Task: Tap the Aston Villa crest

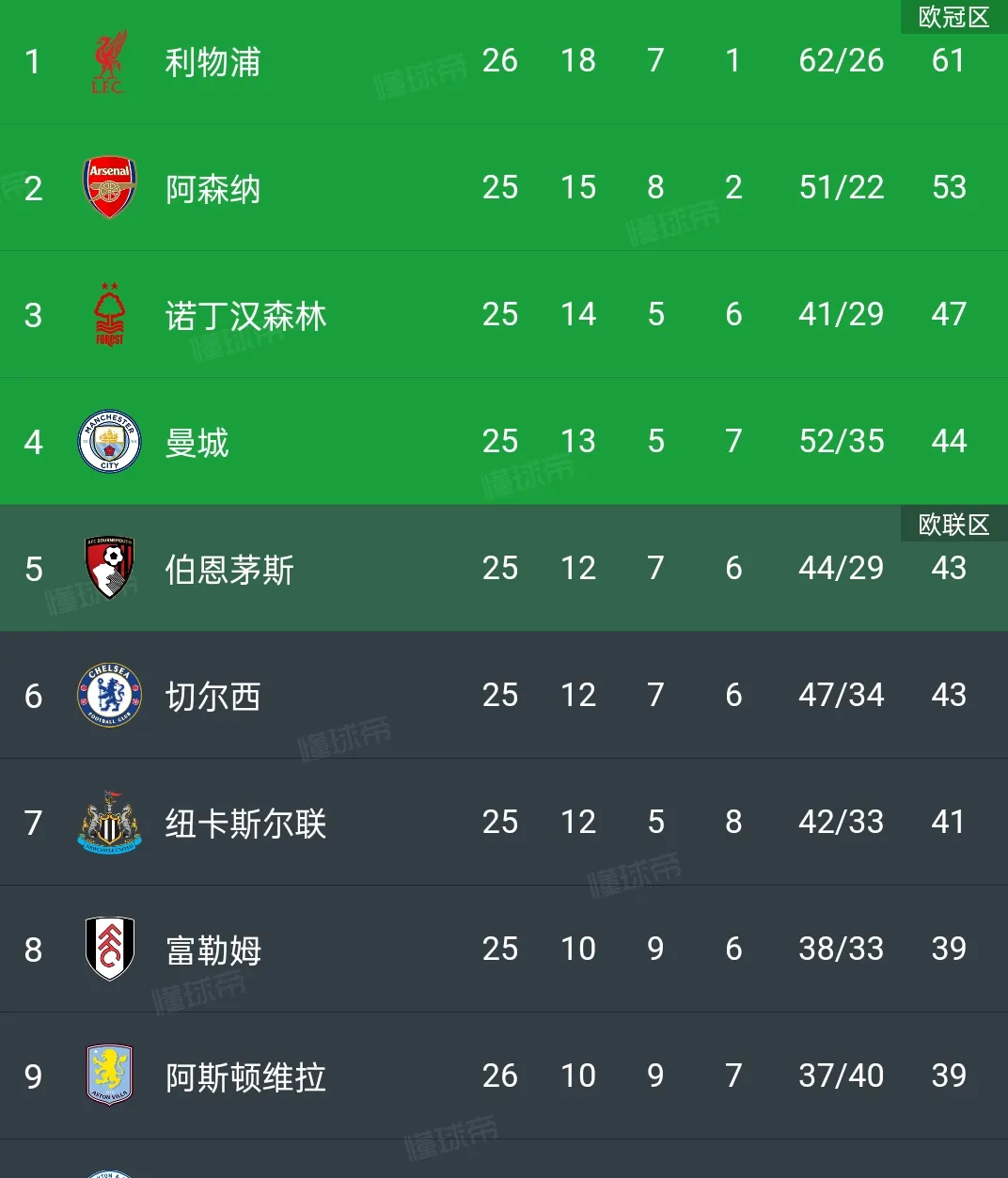Action: point(109,1076)
